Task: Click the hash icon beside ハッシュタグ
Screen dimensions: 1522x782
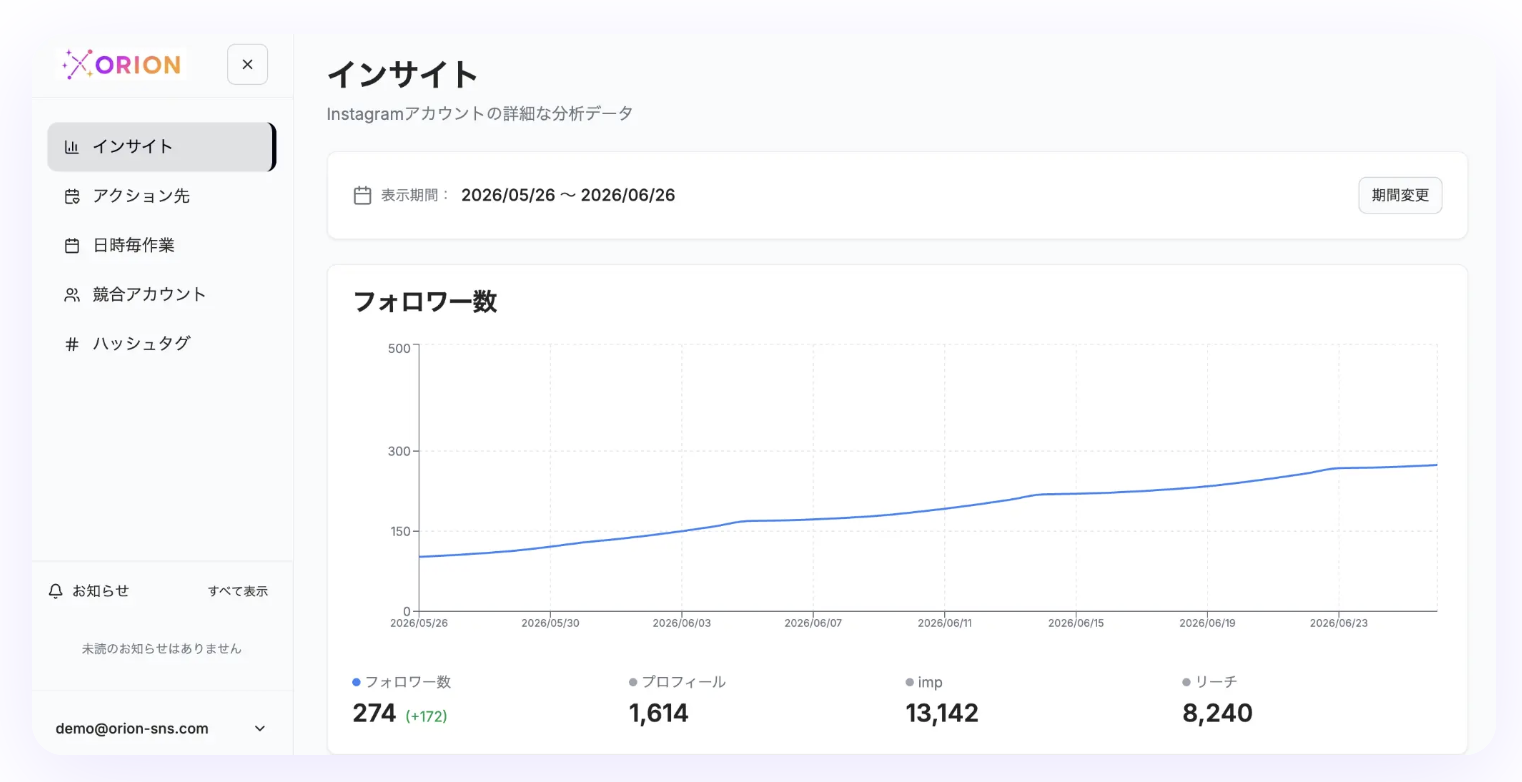Action: [x=72, y=343]
